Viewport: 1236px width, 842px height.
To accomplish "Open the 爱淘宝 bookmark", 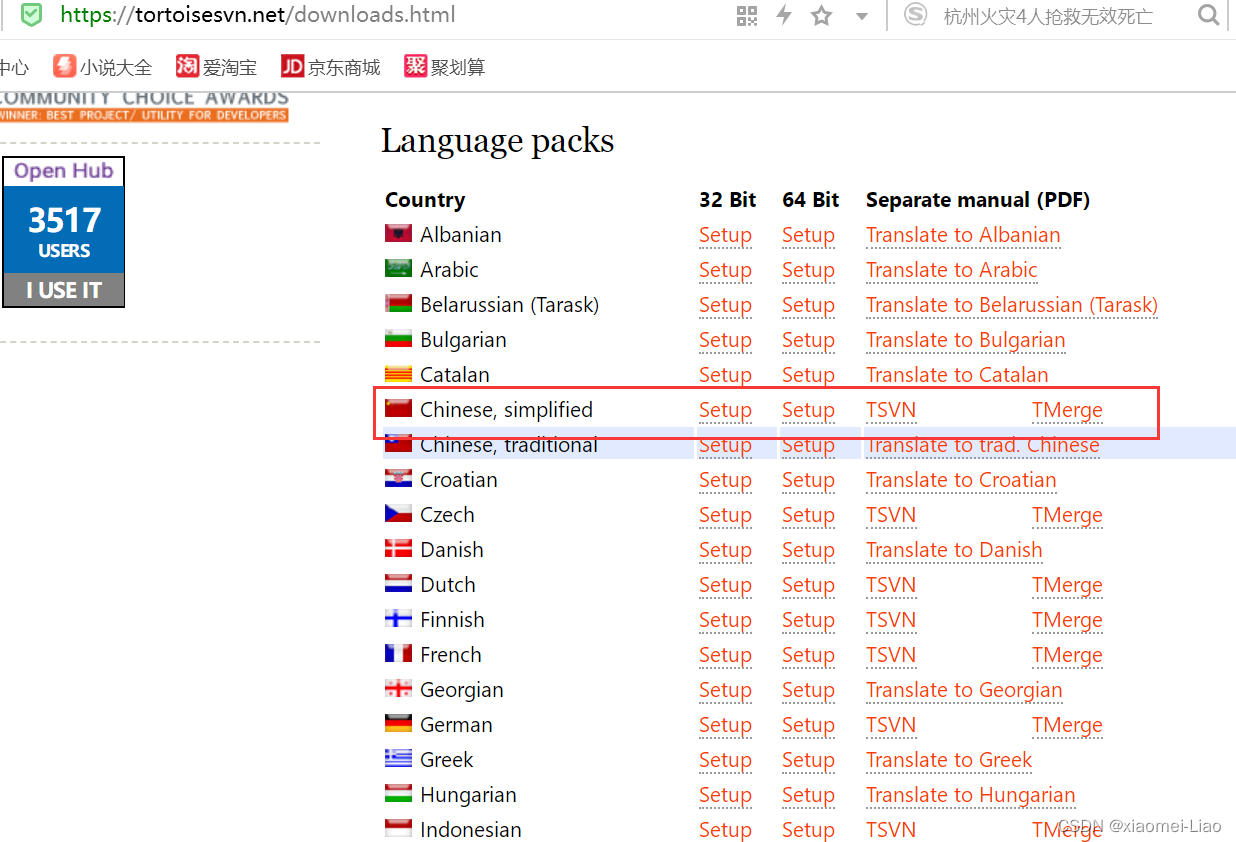I will [217, 67].
